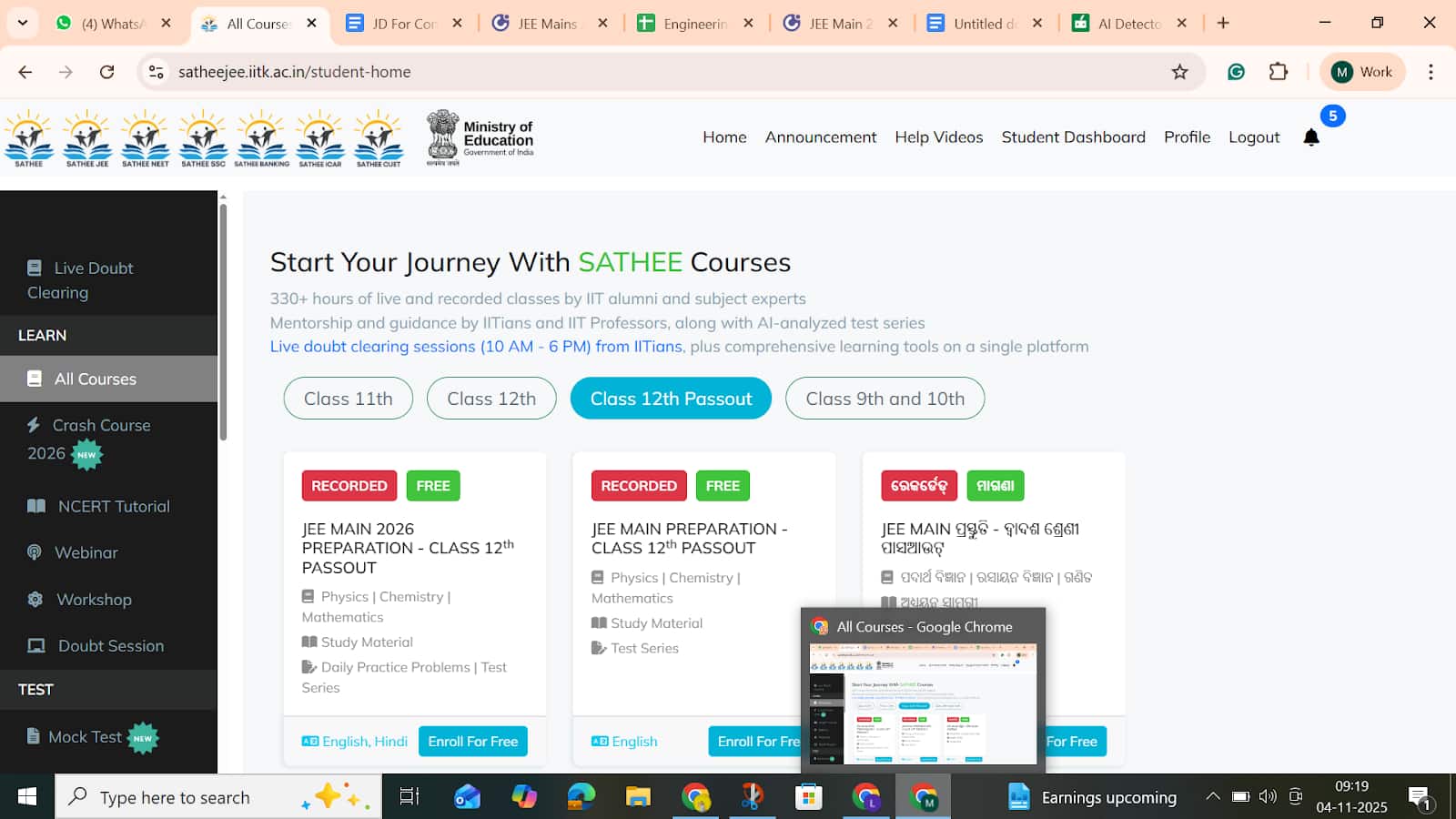Open site information icon in address bar
This screenshot has width=1456, height=819.
click(157, 72)
